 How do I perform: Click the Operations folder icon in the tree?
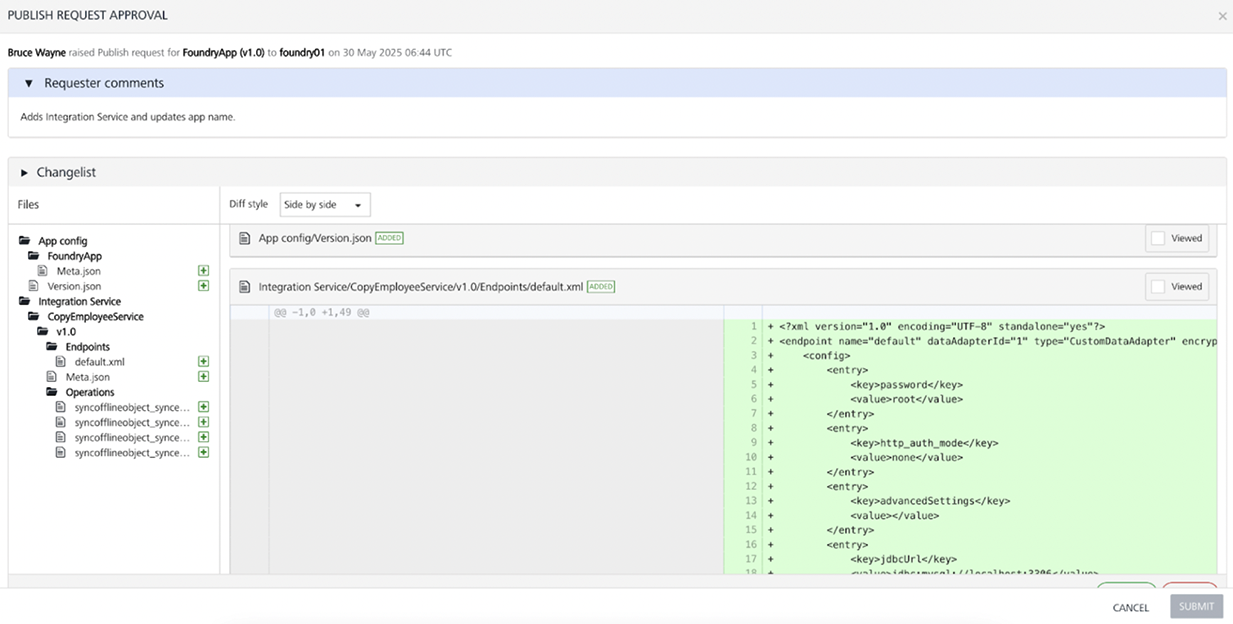(x=52, y=392)
